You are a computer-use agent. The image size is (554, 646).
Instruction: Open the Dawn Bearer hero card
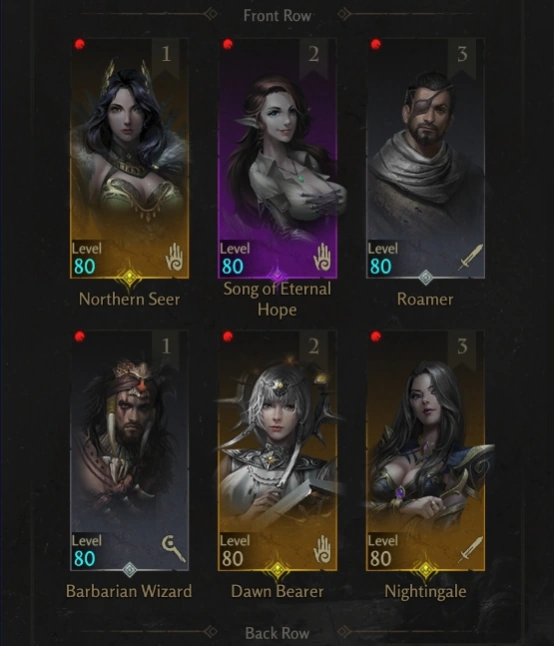tap(277, 450)
